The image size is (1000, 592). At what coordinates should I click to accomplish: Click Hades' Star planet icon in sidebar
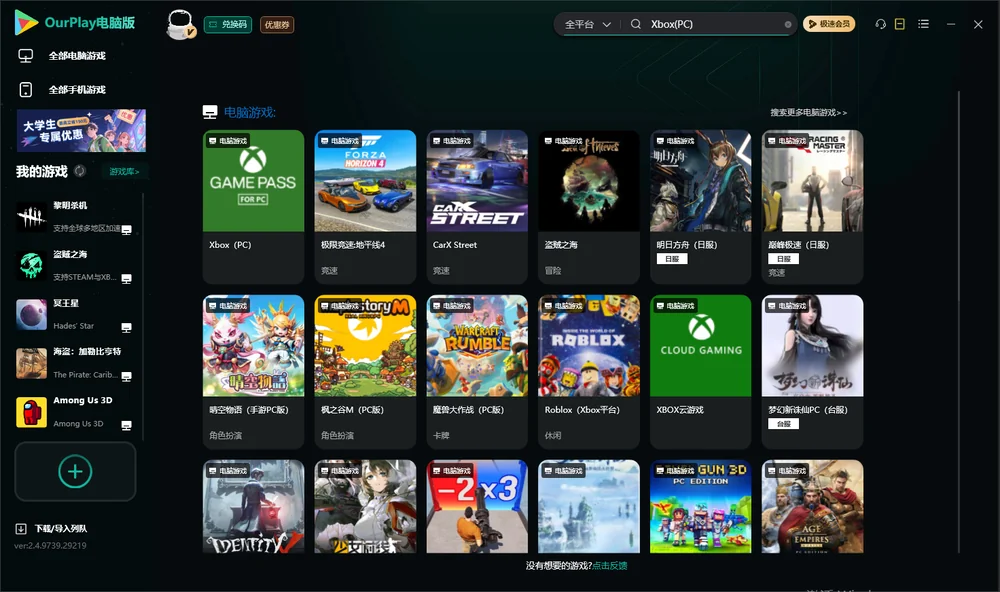point(31,314)
